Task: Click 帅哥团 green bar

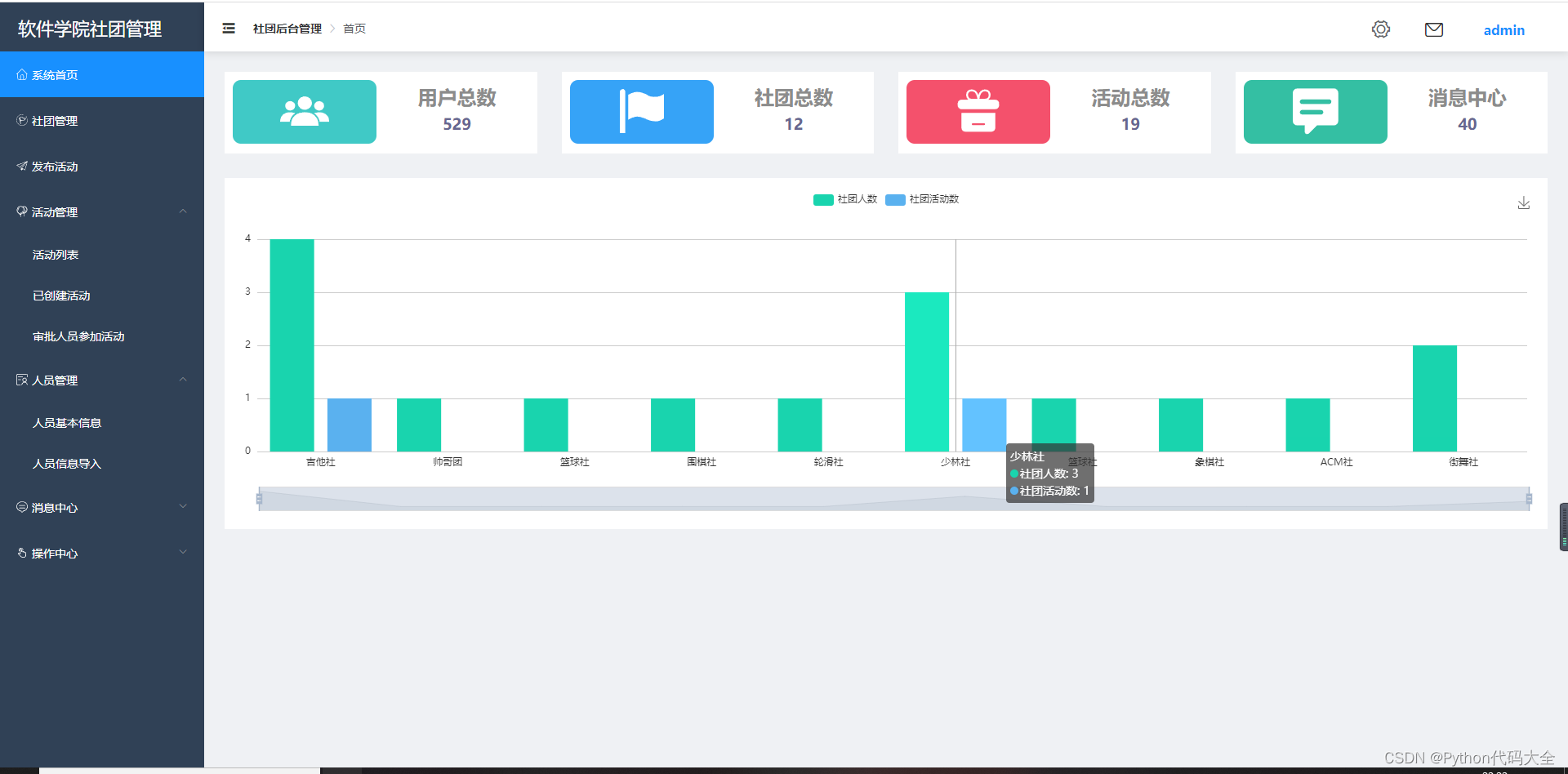Action: tap(419, 425)
